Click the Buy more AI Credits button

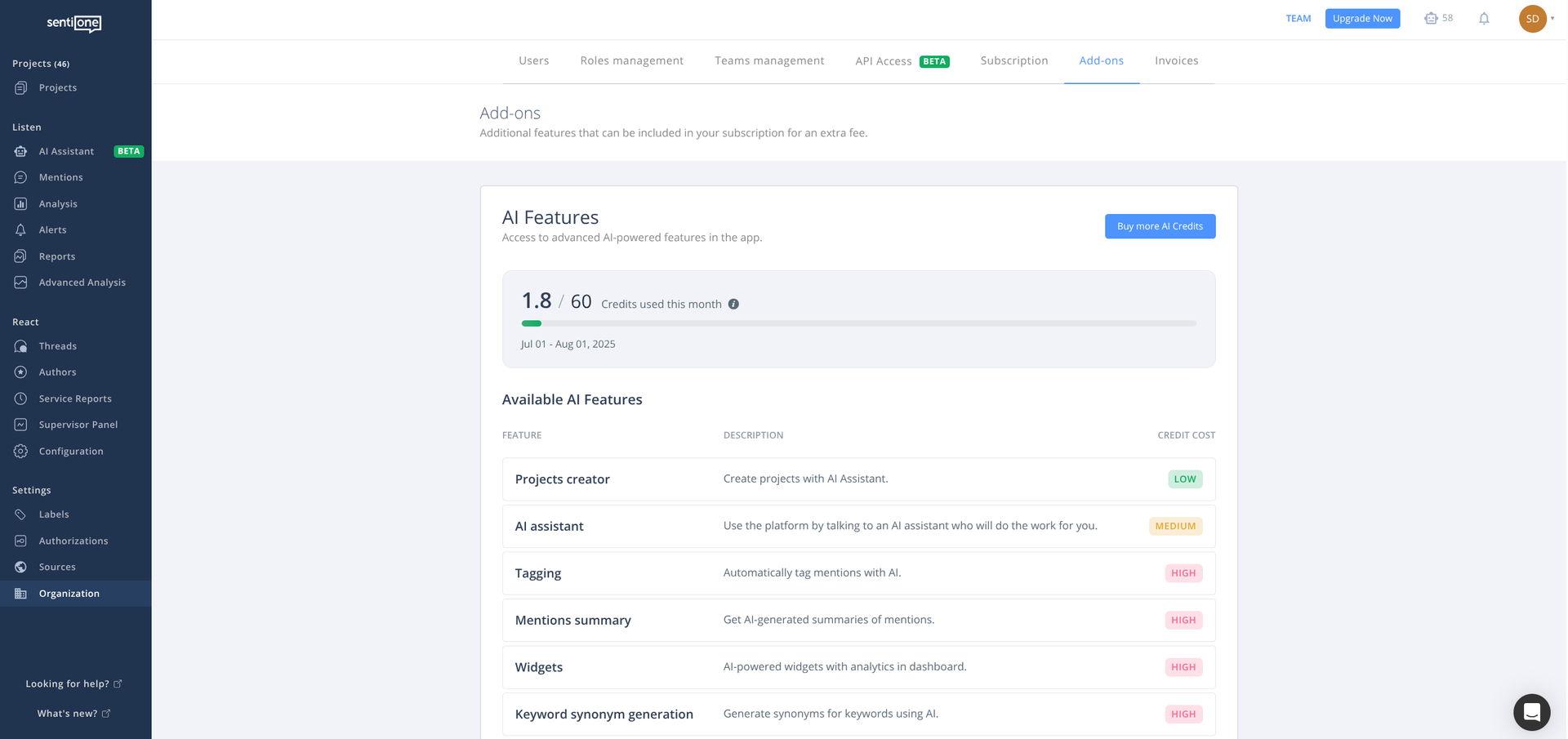(x=1160, y=226)
